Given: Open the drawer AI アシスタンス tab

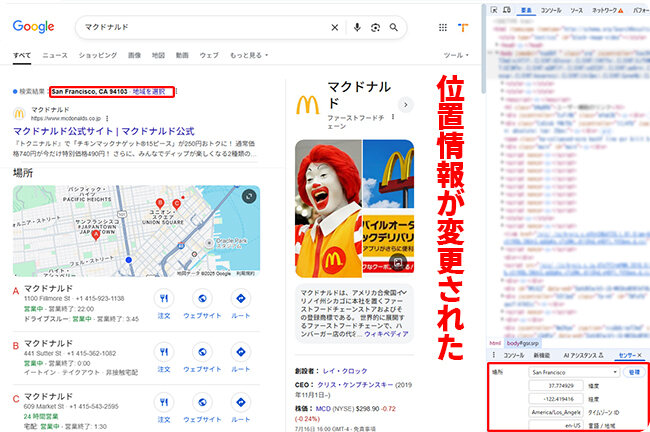Looking at the screenshot, I should [583, 355].
